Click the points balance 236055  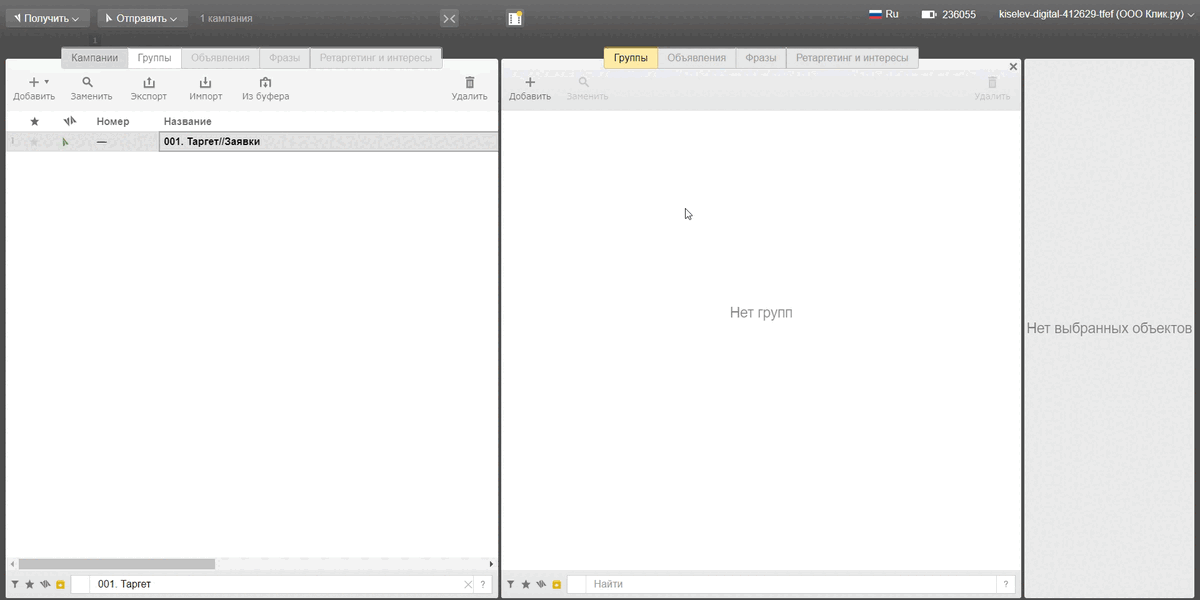tap(949, 15)
